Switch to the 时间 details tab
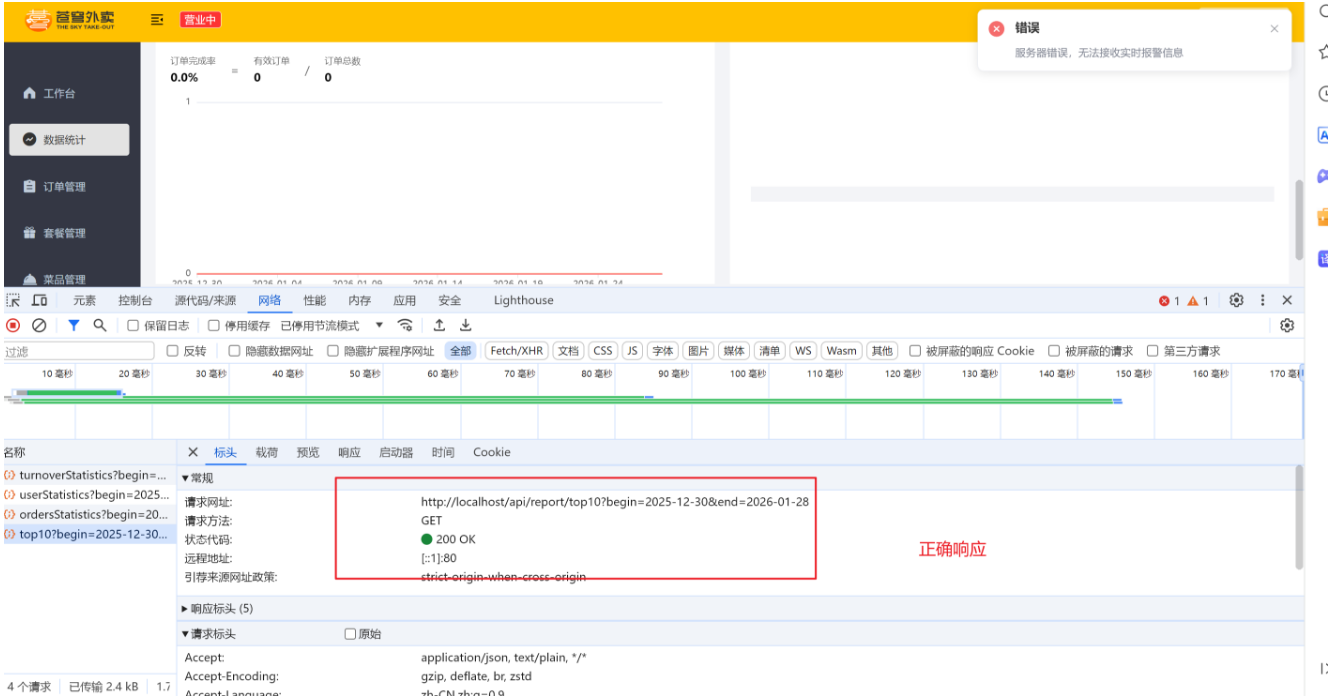The height and width of the screenshot is (696, 1335). (443, 452)
